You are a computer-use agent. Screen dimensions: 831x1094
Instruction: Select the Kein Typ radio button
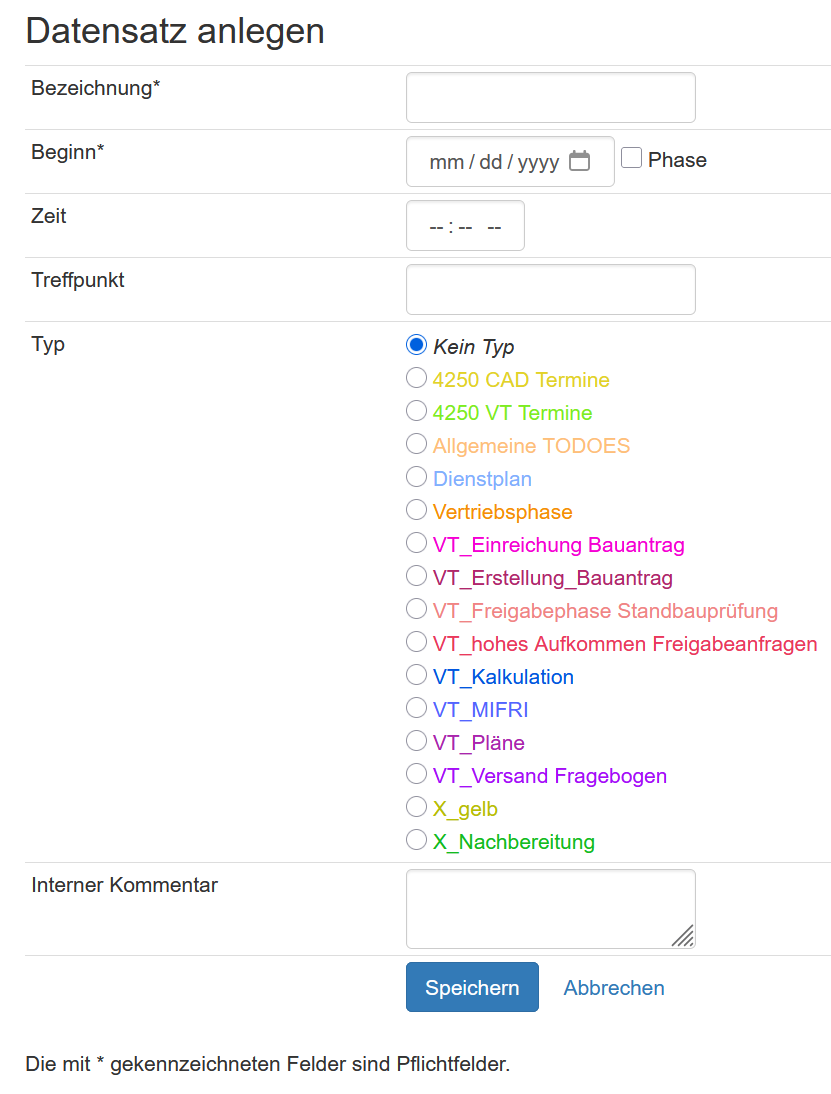pos(416,344)
